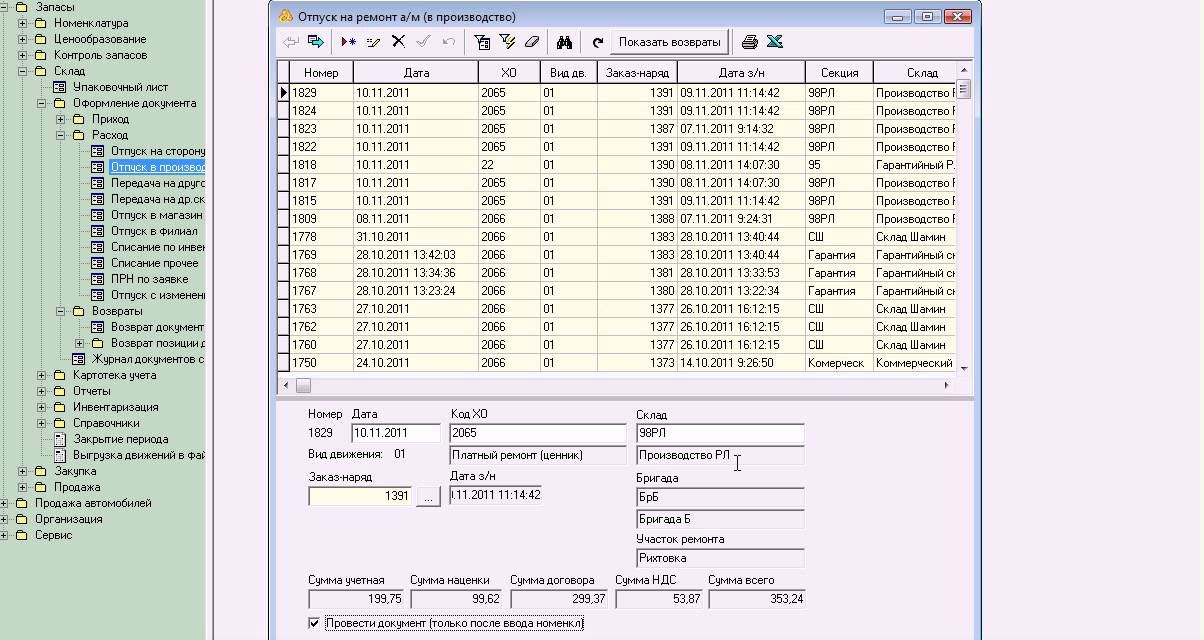Click the 'Дата' input field with 10.11.2011

pos(395,433)
